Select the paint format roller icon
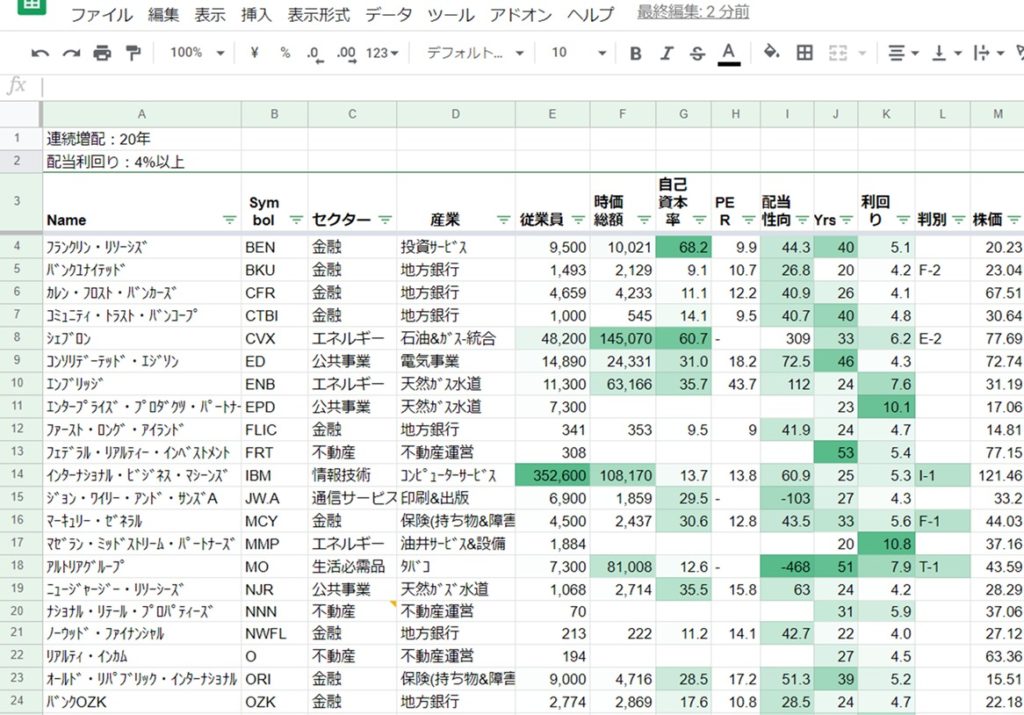 133,54
